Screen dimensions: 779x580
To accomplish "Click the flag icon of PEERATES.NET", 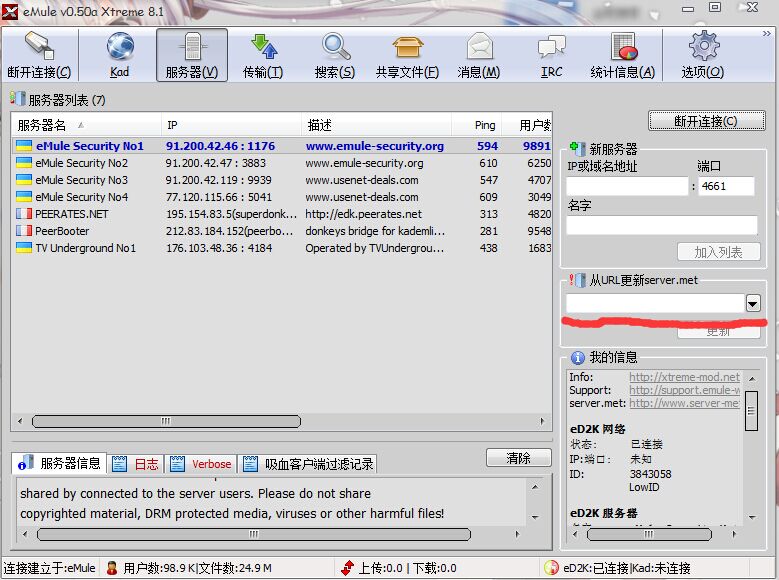I will 24,214.
